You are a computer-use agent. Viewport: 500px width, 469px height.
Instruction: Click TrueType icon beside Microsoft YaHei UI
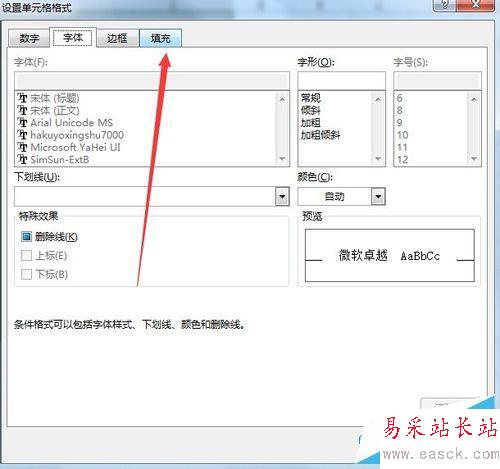[23, 147]
